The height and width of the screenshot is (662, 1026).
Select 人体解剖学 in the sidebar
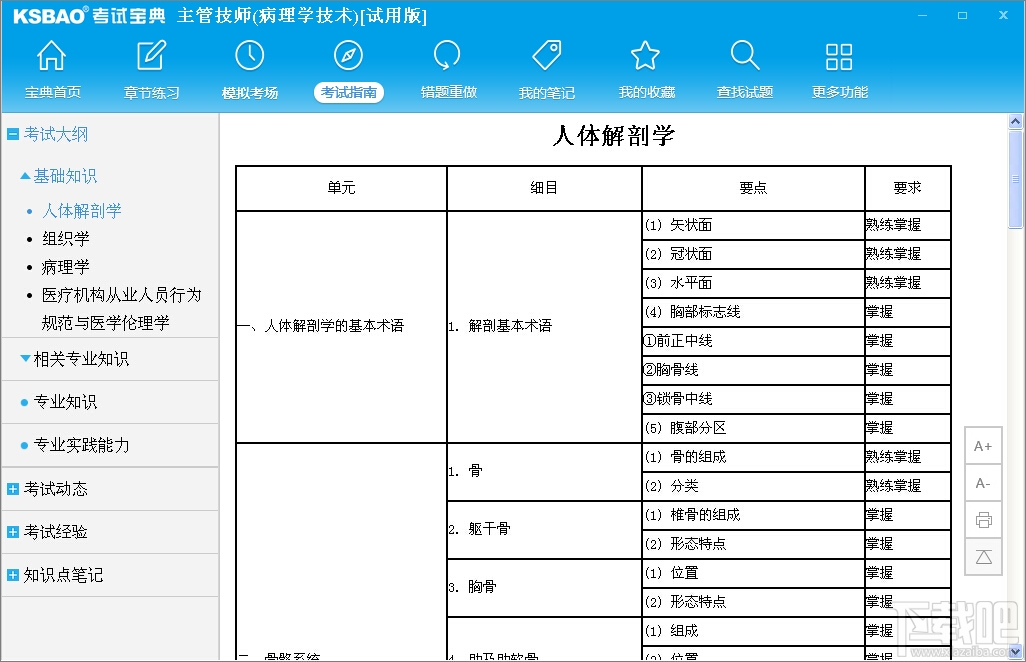[82, 211]
